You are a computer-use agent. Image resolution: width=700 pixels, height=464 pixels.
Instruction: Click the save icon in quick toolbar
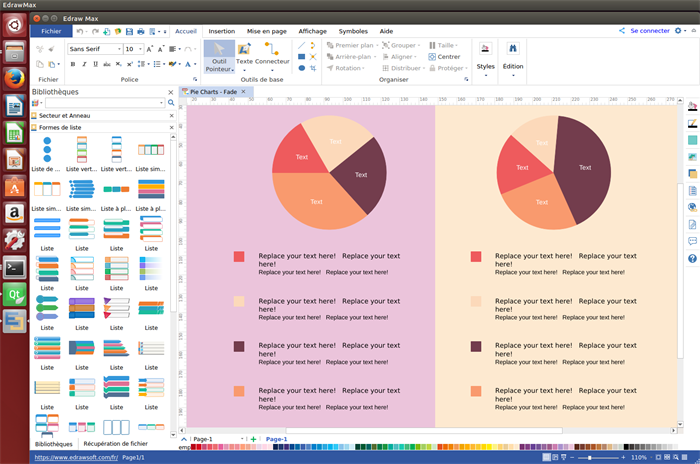point(129,31)
